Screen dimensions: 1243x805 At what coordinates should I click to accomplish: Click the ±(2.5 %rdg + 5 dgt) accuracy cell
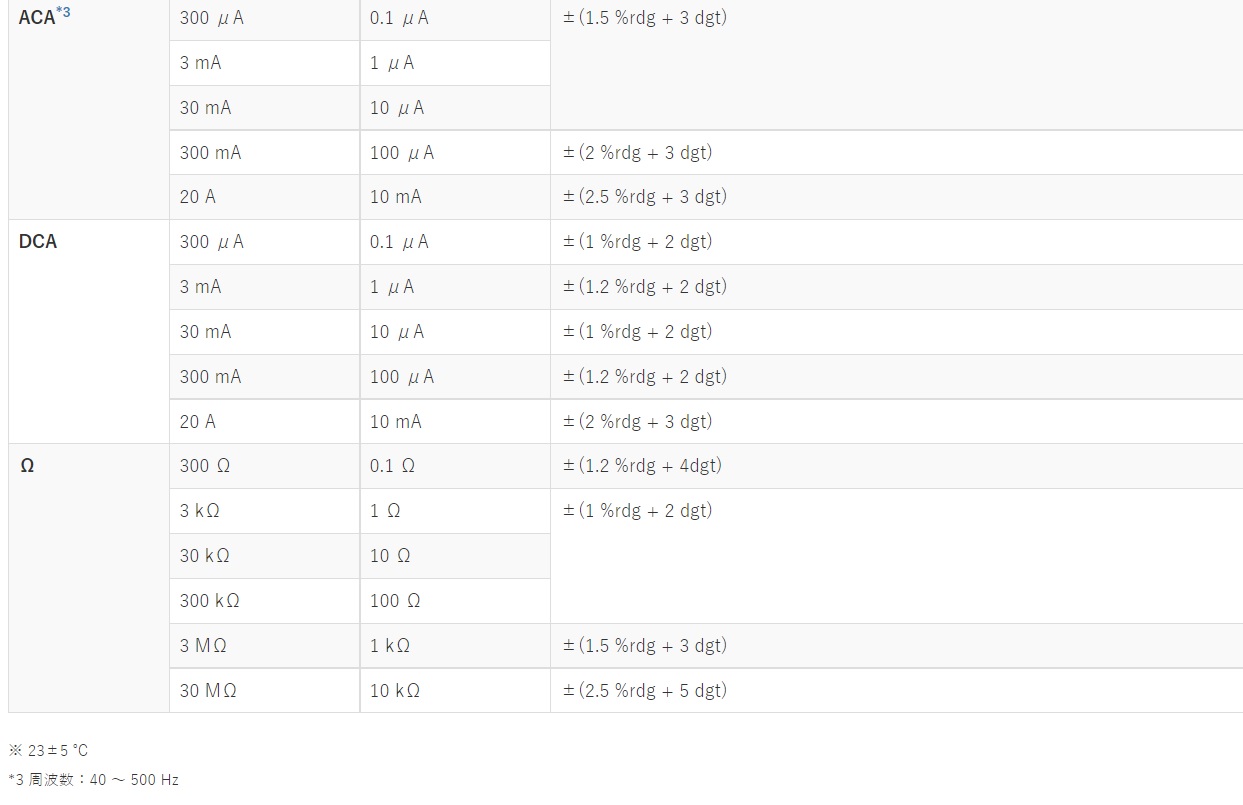pyautogui.click(x=897, y=690)
